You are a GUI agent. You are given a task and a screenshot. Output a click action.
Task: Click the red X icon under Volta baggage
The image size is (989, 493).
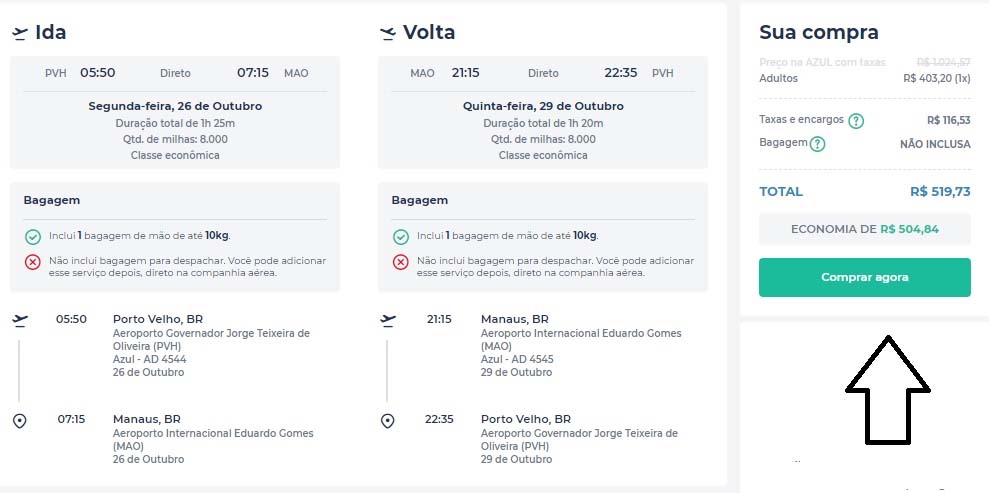point(401,262)
